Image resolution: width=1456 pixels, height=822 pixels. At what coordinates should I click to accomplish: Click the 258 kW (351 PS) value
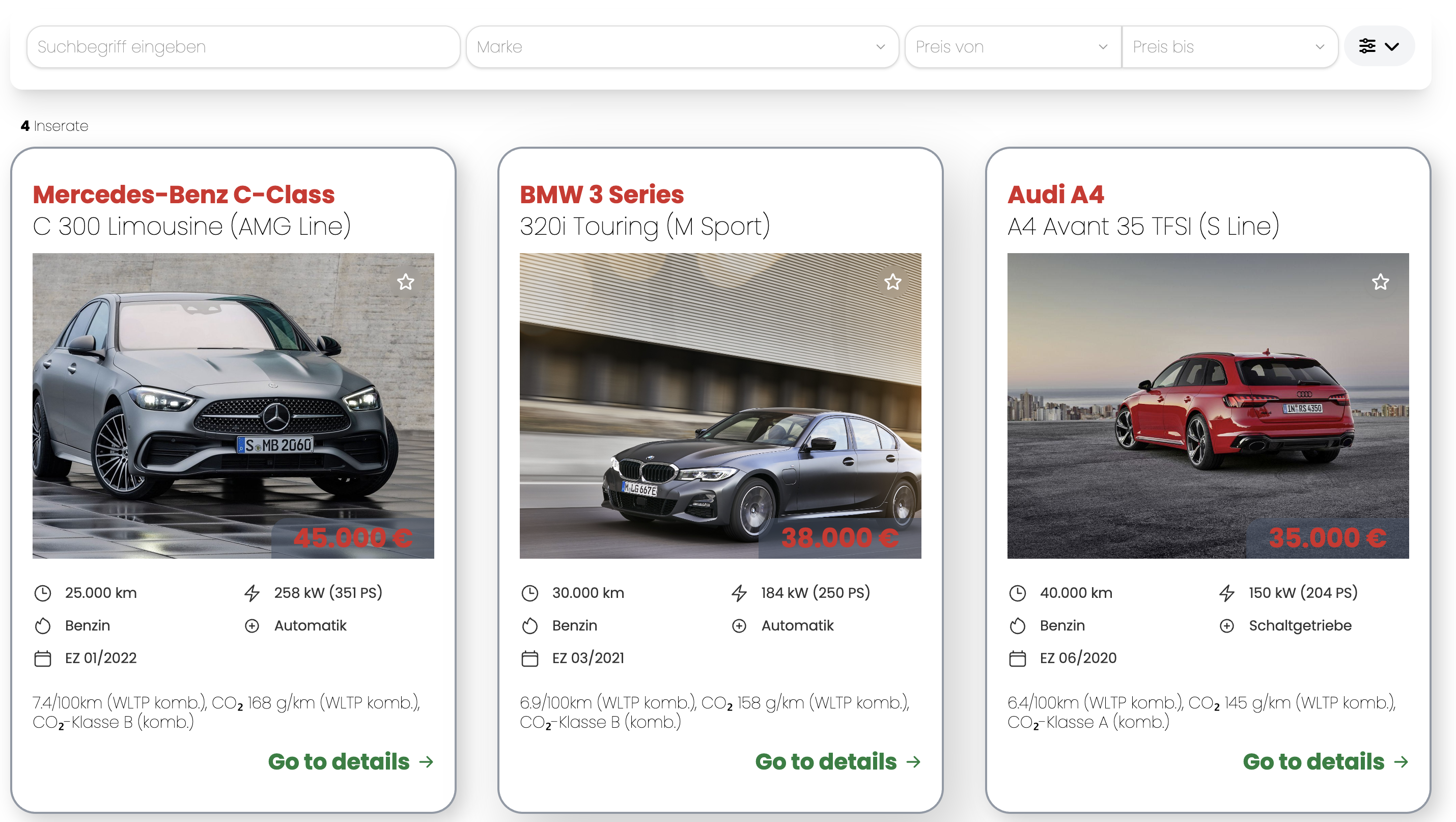click(328, 592)
